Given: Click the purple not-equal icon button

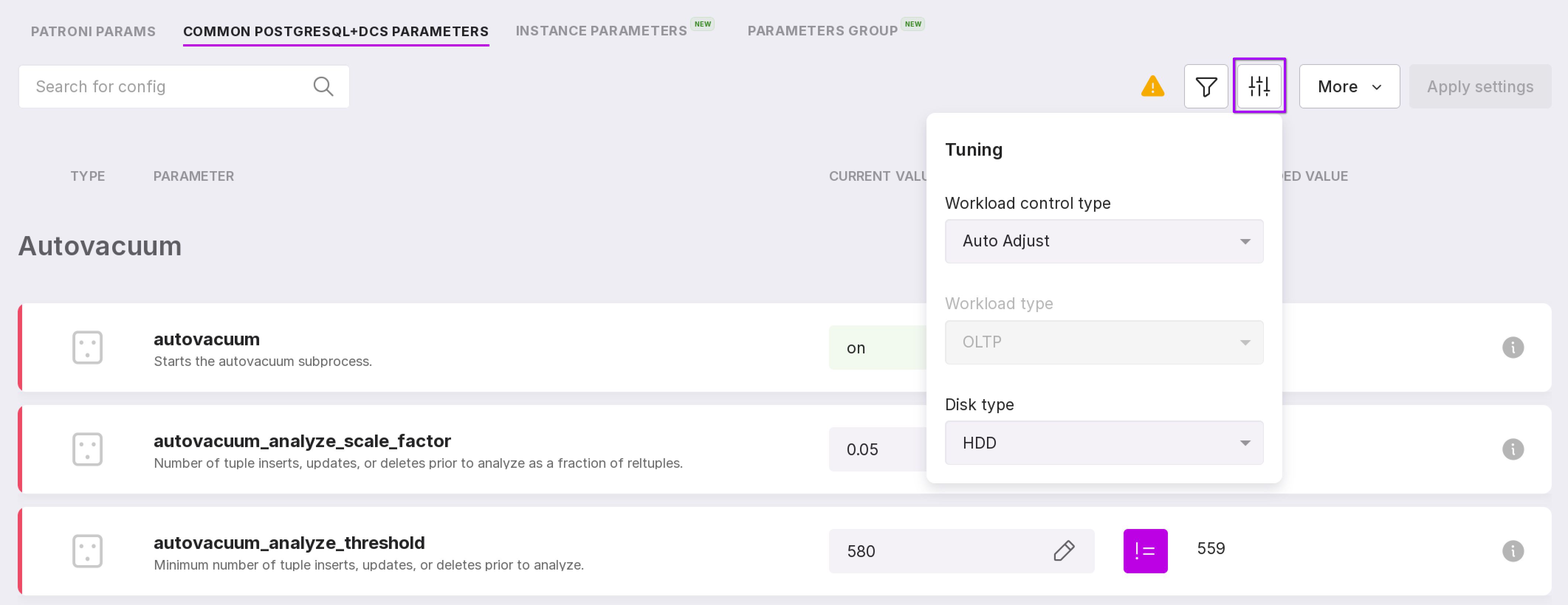Looking at the screenshot, I should tap(1145, 551).
